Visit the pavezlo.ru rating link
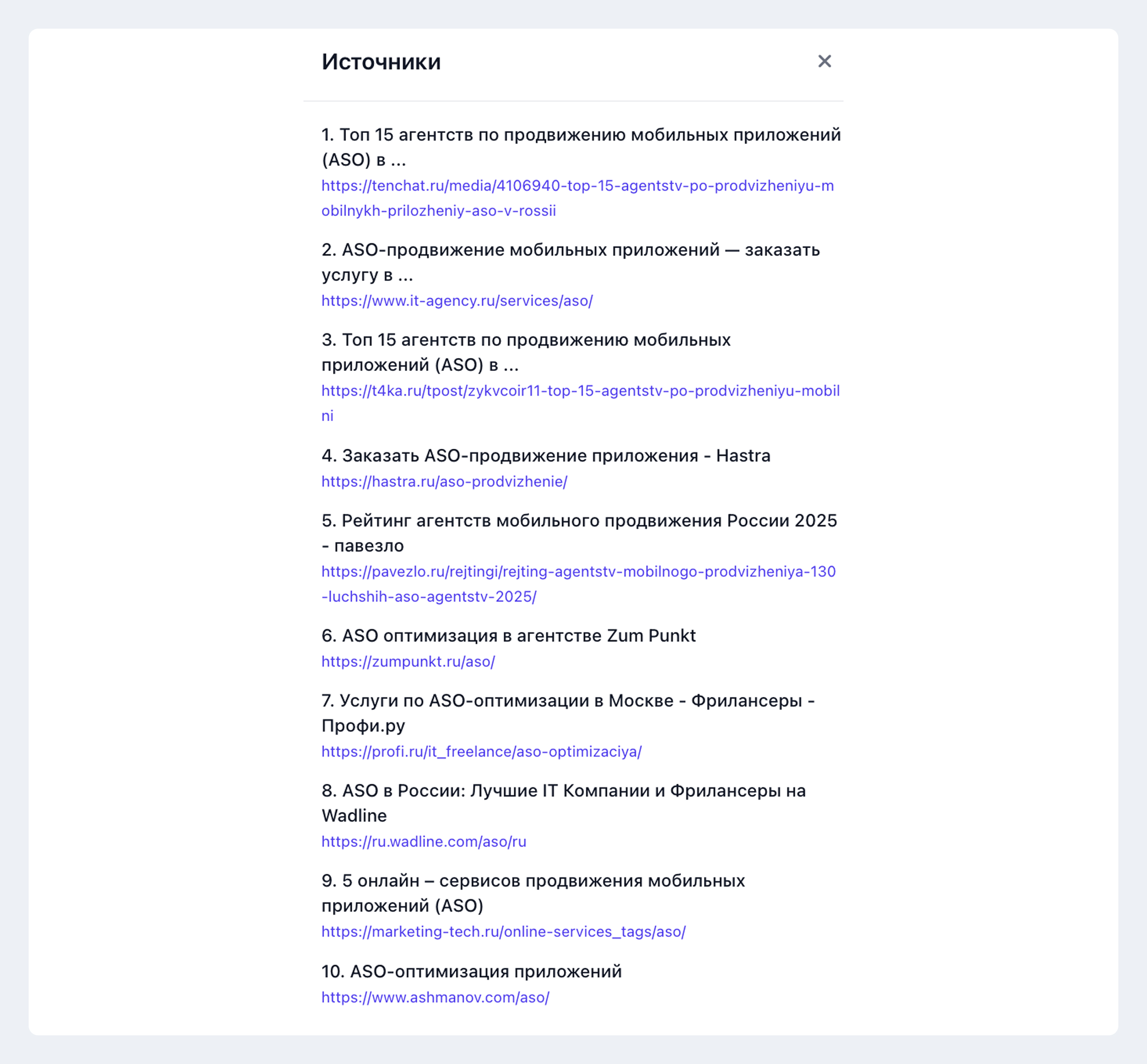This screenshot has width=1147, height=1064. [x=579, y=584]
